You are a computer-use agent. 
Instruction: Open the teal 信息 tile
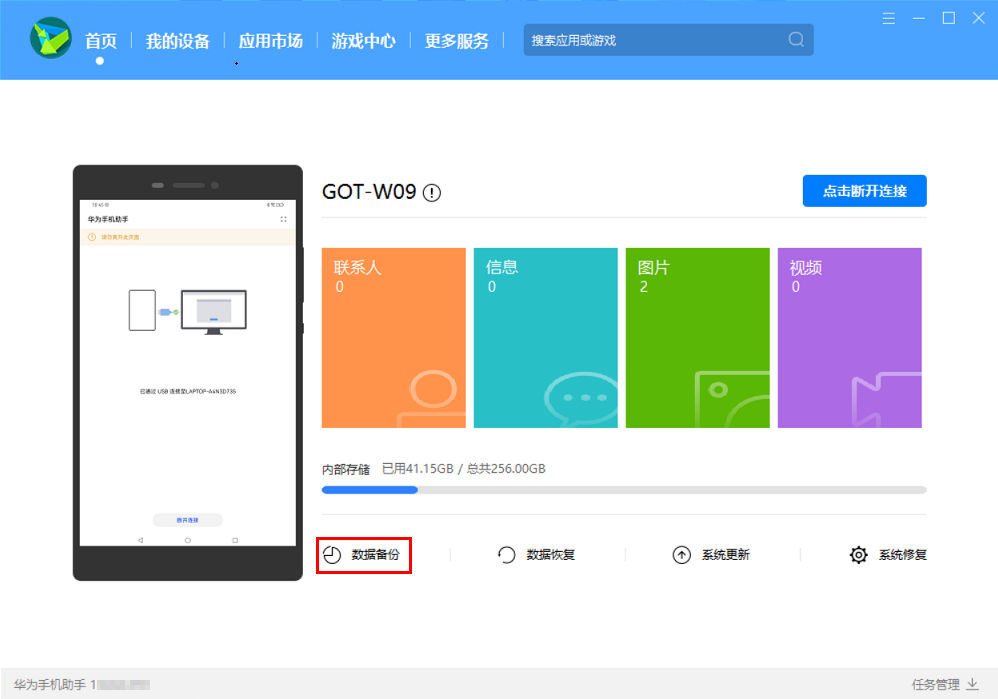545,337
